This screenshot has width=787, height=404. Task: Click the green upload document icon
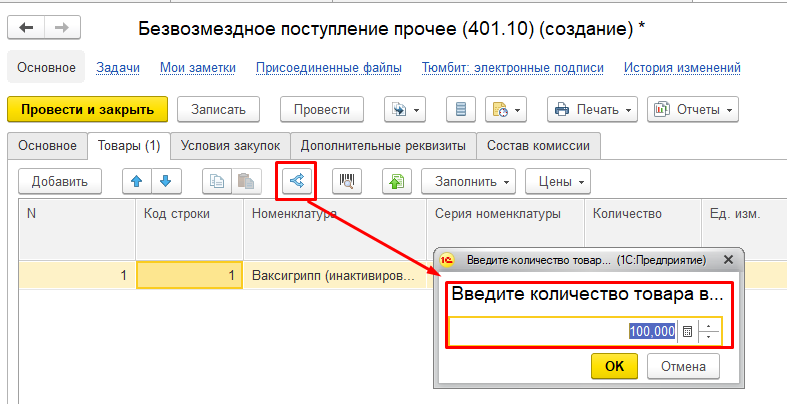click(397, 181)
